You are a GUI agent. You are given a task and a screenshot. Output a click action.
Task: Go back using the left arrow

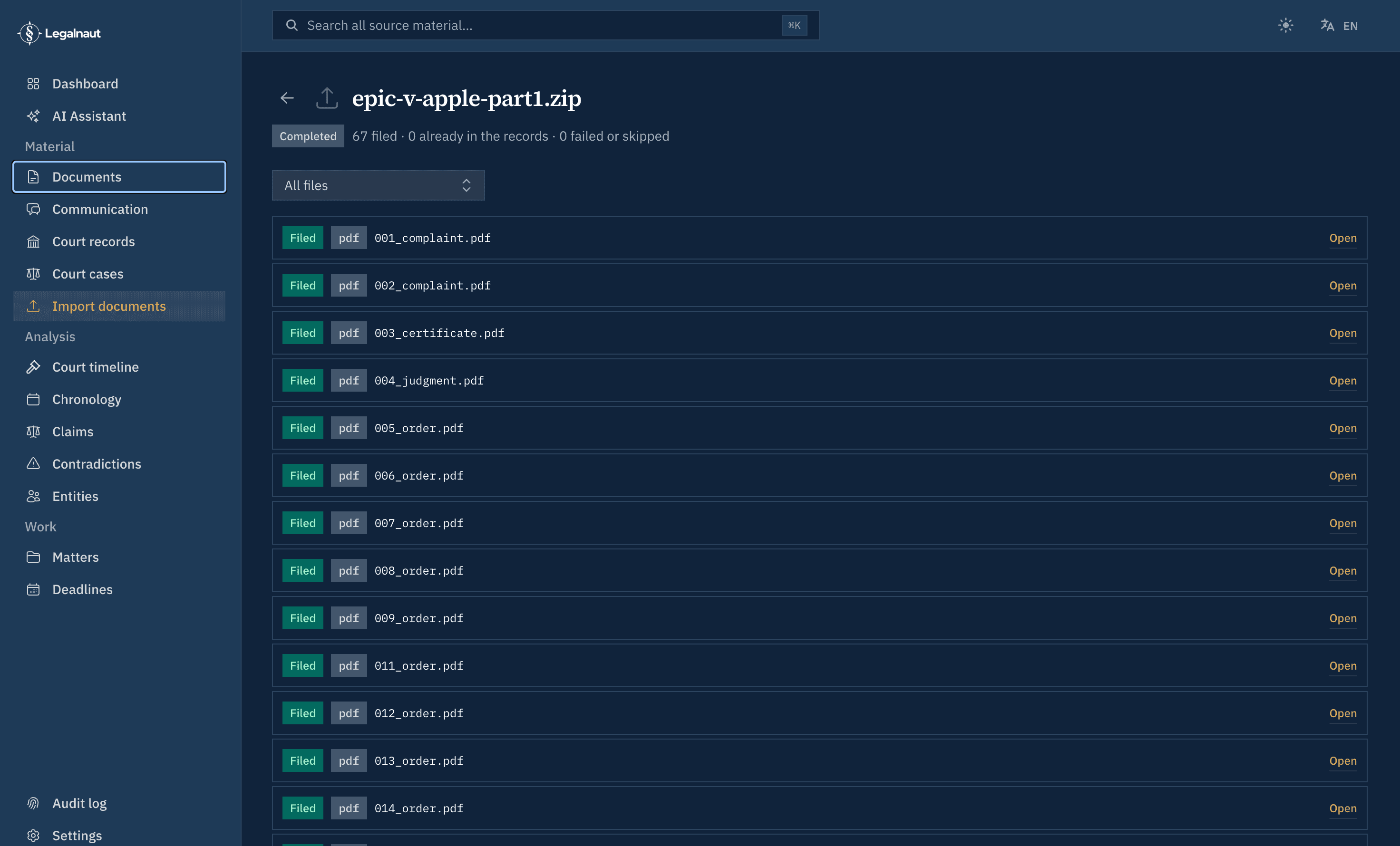pyautogui.click(x=287, y=98)
